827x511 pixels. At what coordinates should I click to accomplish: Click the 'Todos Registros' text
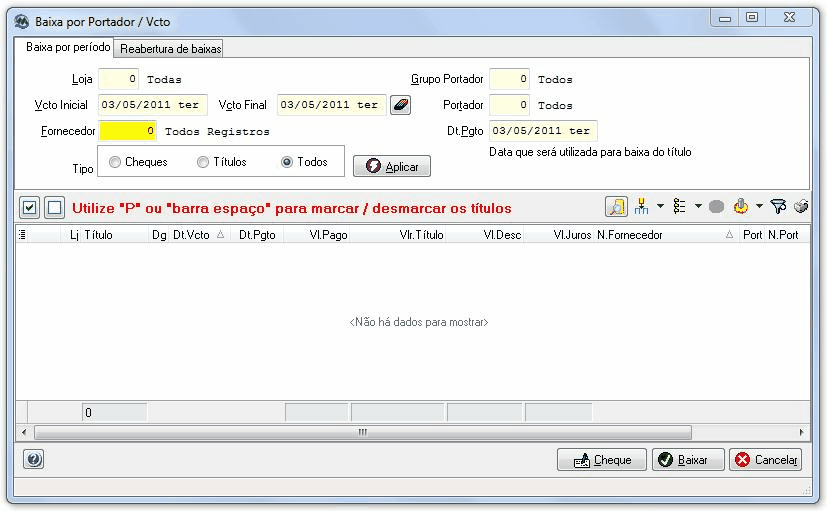217,131
